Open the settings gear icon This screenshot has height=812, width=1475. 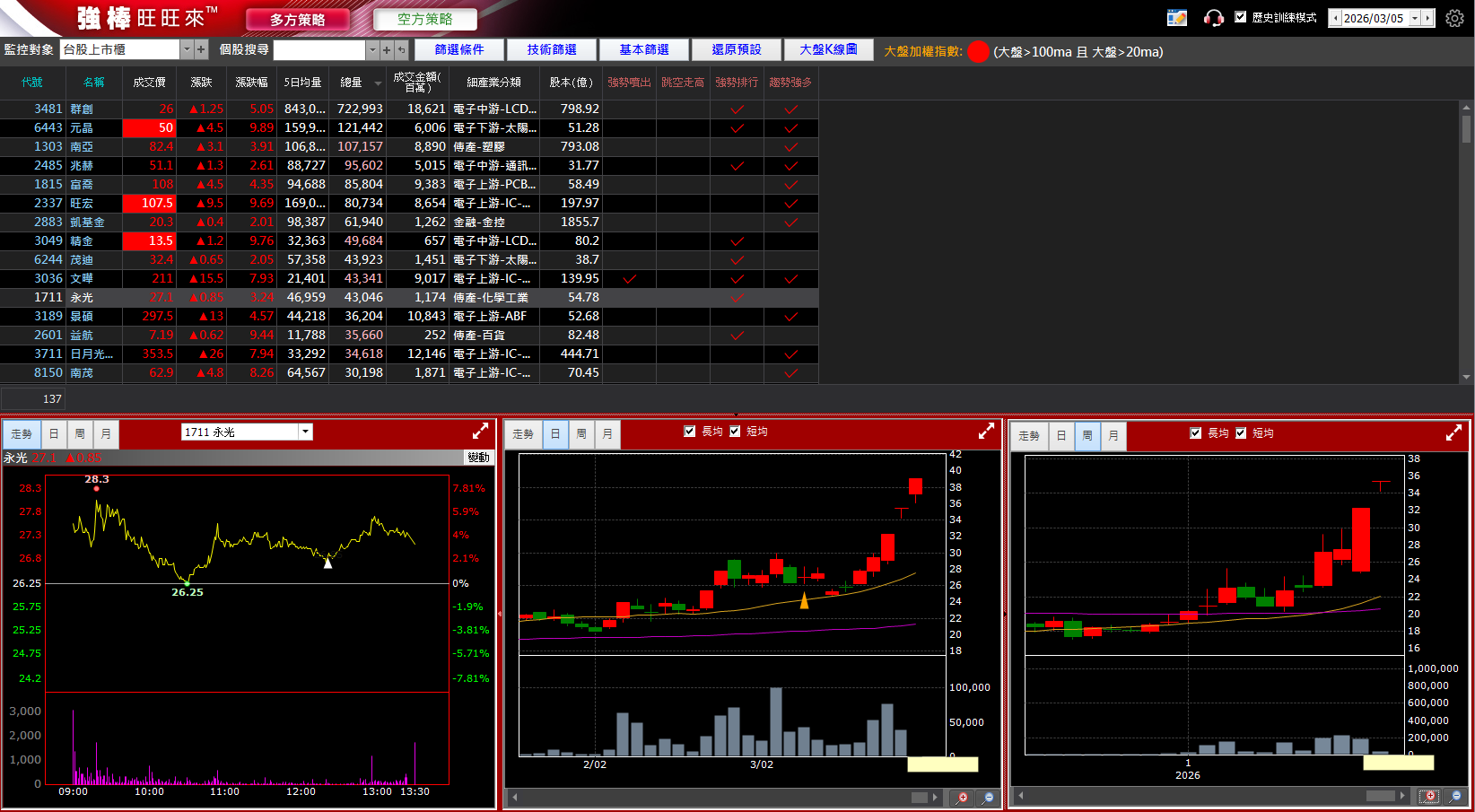(x=1454, y=18)
